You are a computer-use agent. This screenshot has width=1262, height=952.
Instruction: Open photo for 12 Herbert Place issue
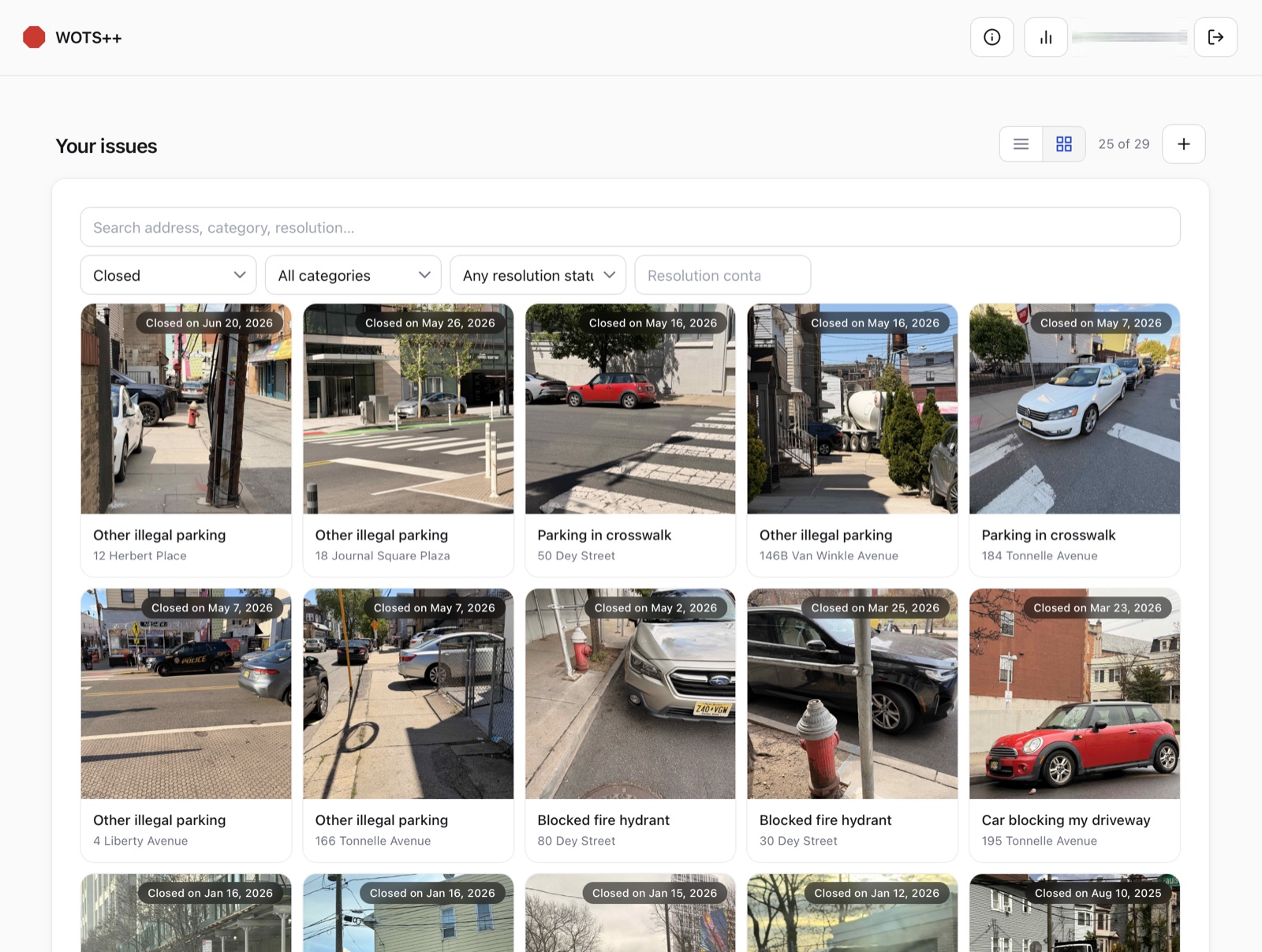tap(186, 409)
